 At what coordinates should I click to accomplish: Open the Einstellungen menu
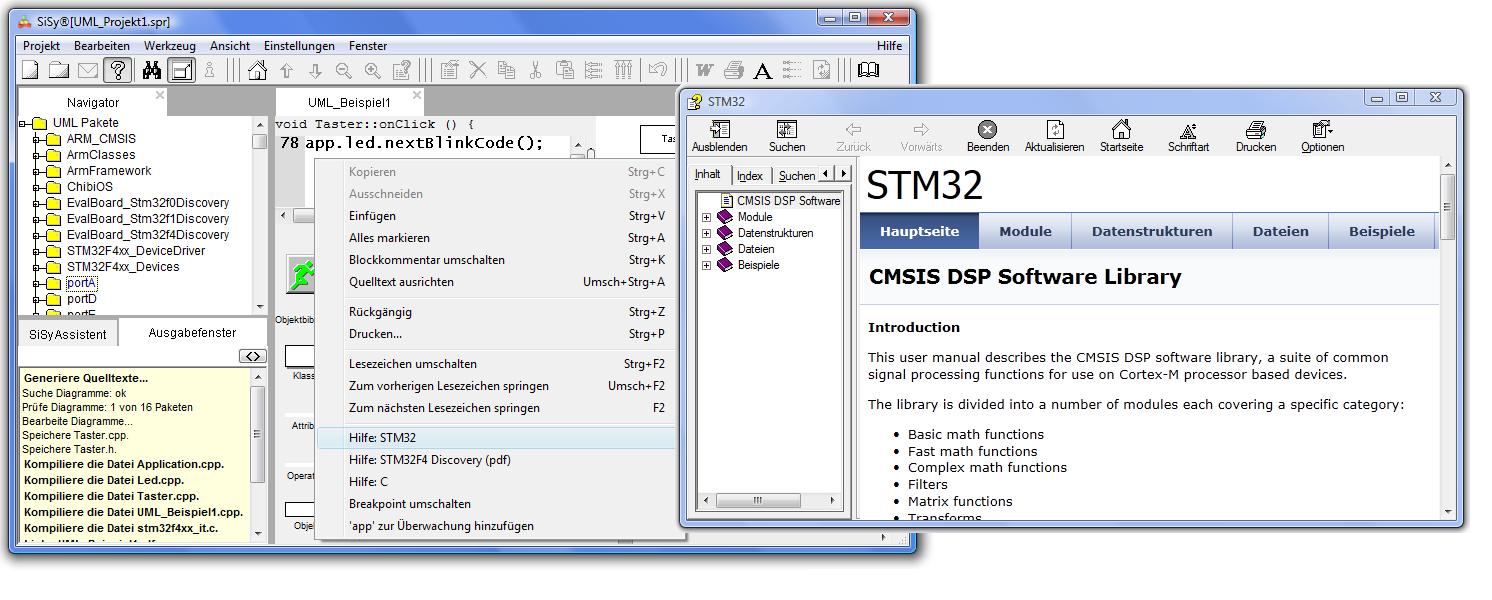pos(299,46)
